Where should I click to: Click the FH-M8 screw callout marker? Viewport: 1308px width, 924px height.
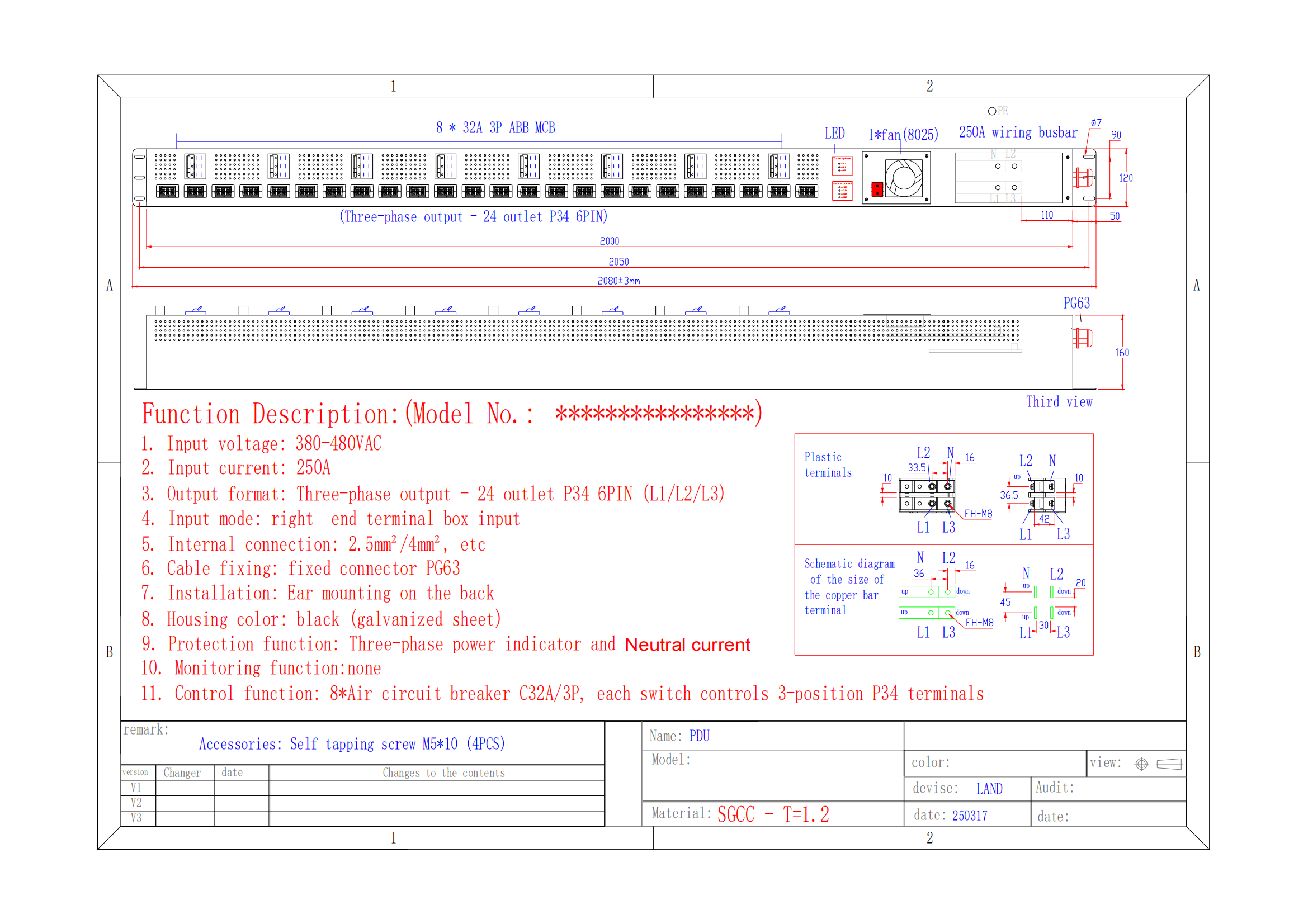coord(979,512)
